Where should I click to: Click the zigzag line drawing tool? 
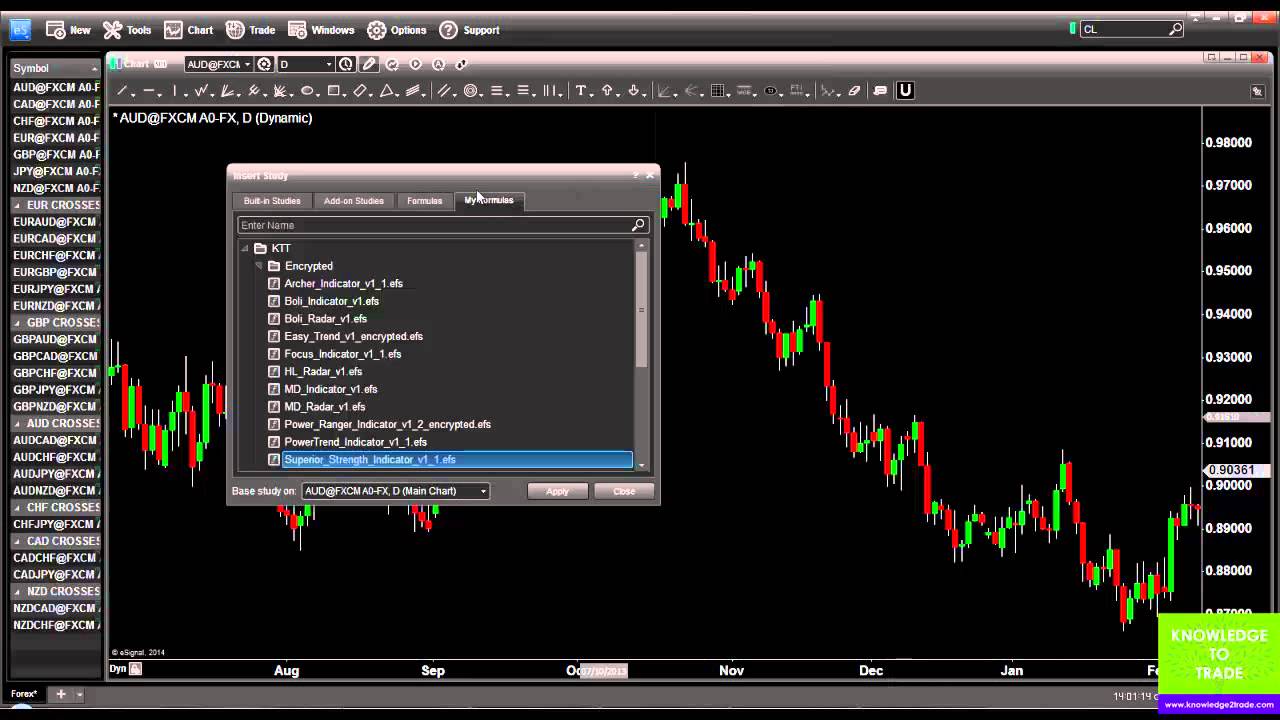tap(201, 91)
